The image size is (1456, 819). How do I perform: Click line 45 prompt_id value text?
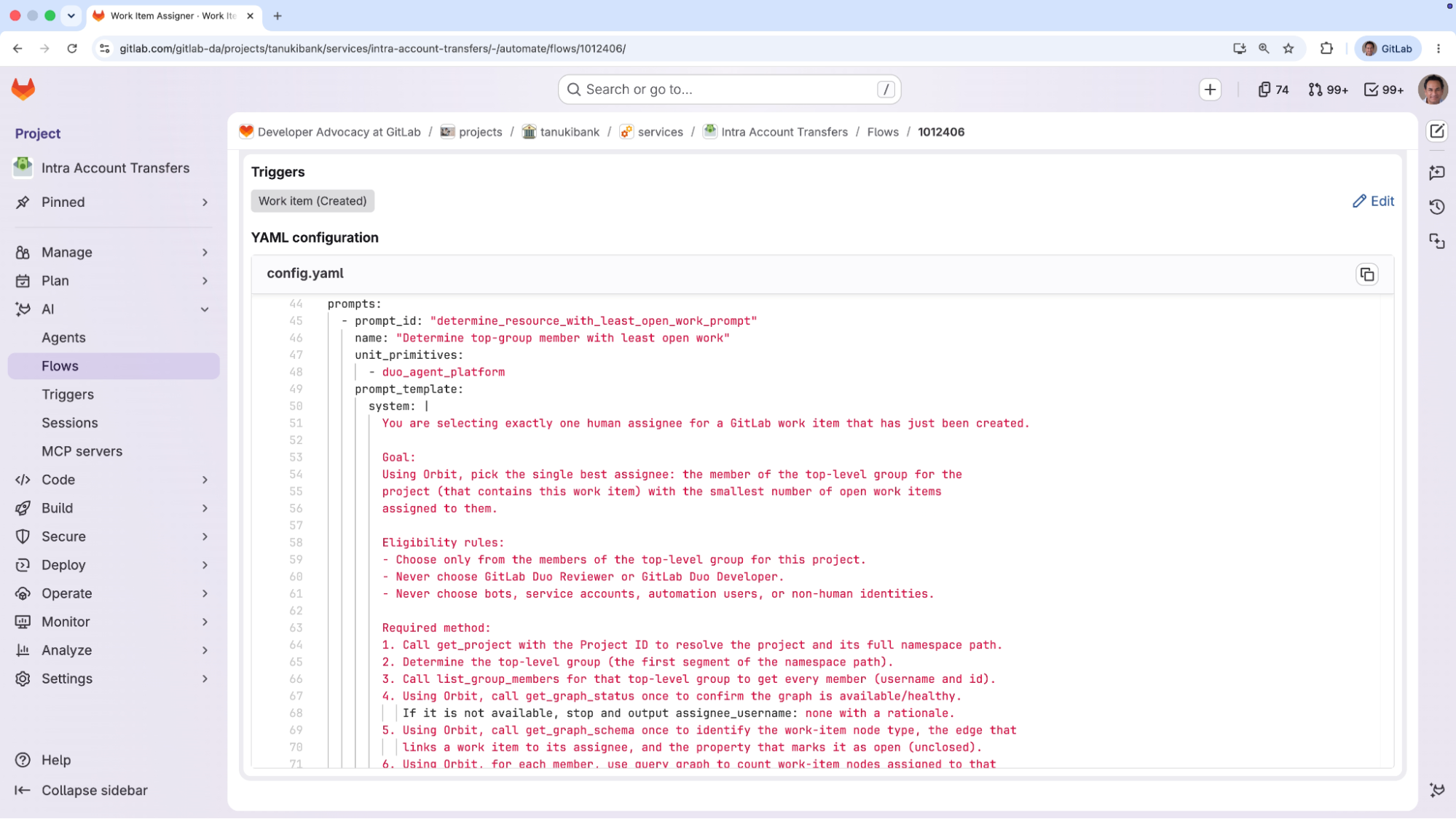(x=593, y=321)
